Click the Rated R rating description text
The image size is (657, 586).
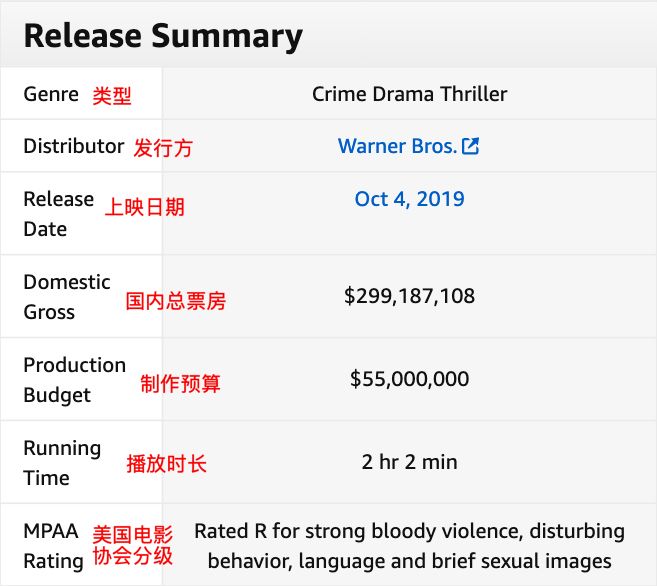(x=409, y=545)
